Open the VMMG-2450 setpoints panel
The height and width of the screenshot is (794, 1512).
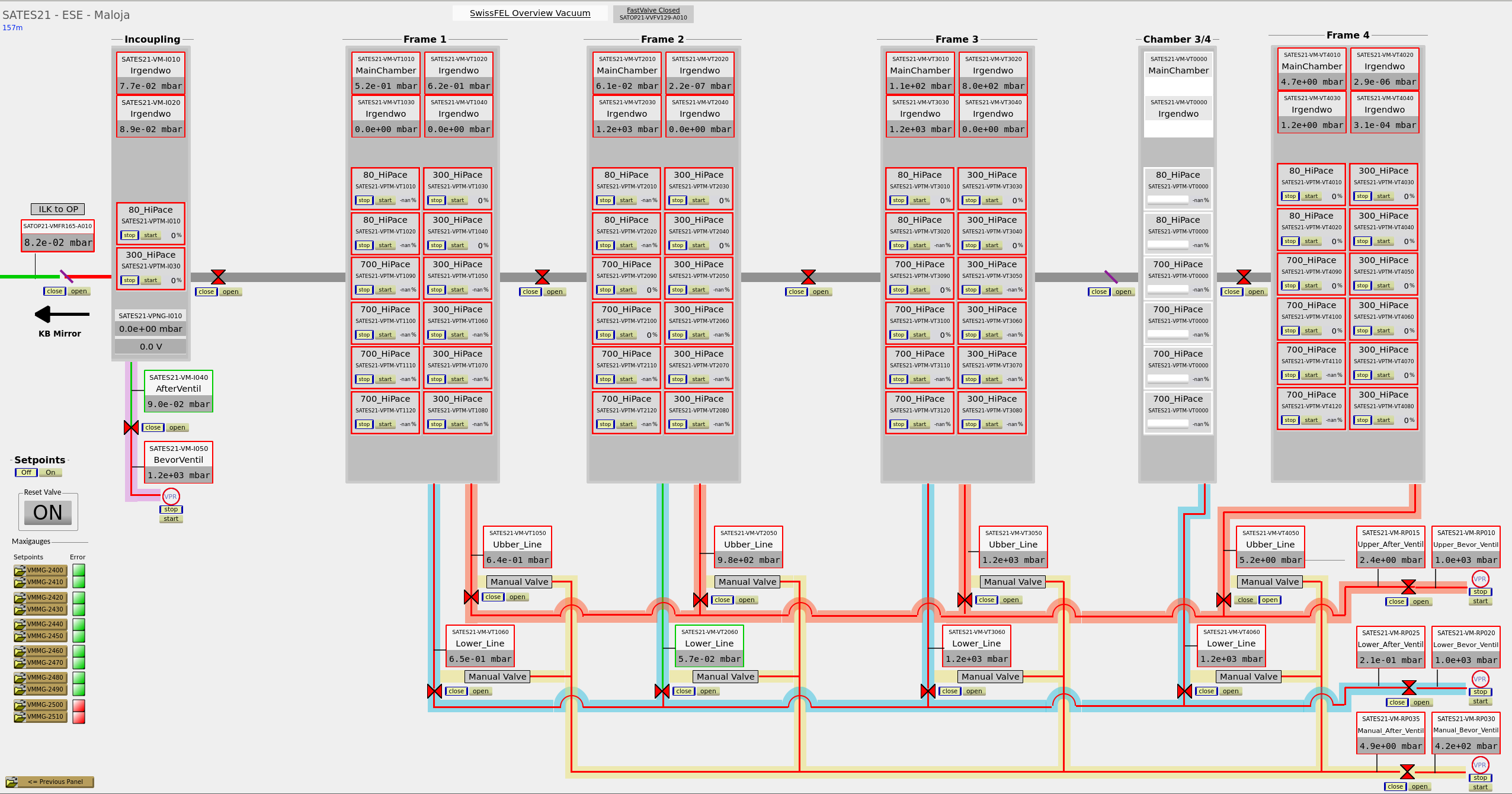point(40,636)
